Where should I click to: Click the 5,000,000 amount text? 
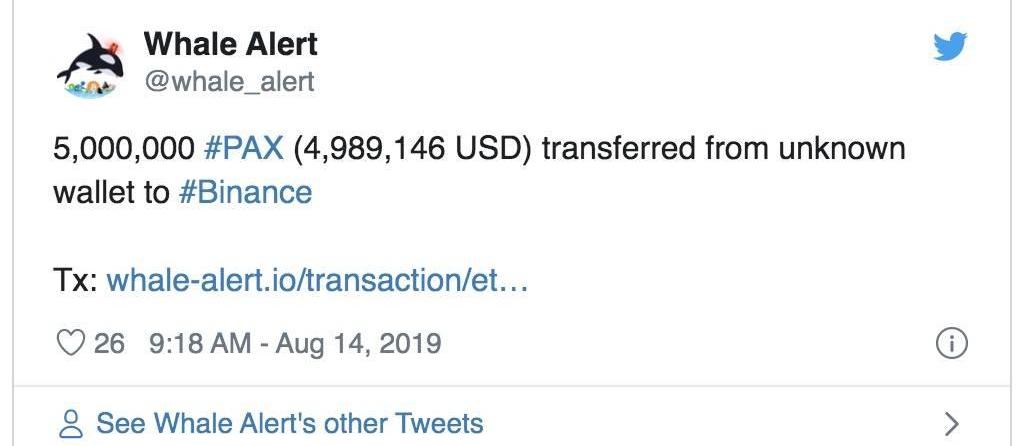tap(124, 148)
